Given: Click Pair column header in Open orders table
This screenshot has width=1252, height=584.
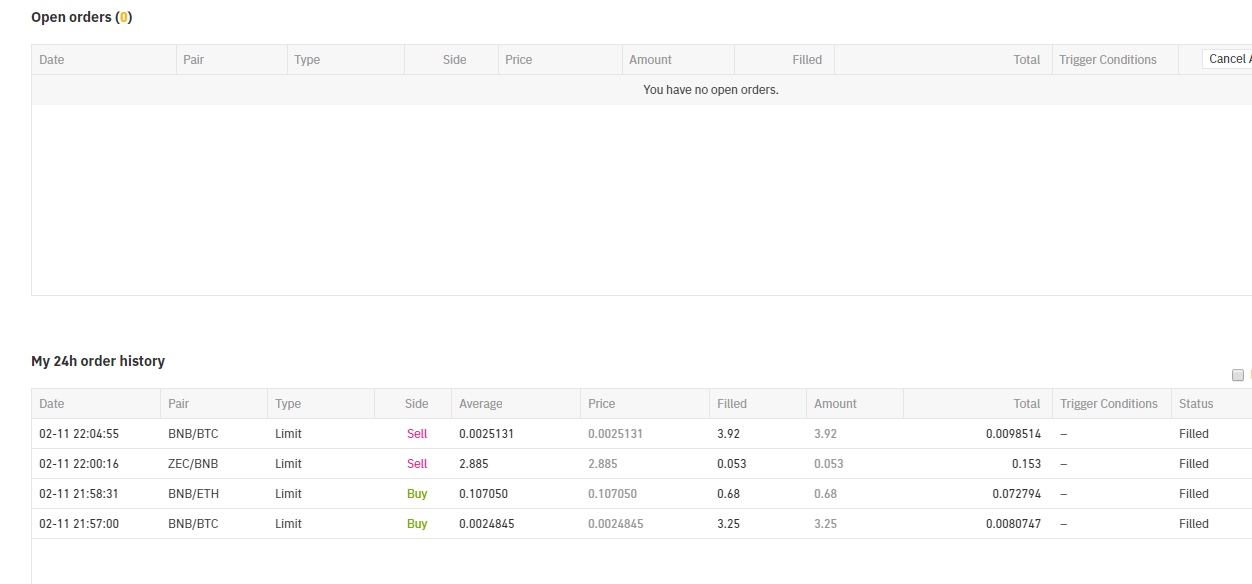Looking at the screenshot, I should [x=193, y=60].
